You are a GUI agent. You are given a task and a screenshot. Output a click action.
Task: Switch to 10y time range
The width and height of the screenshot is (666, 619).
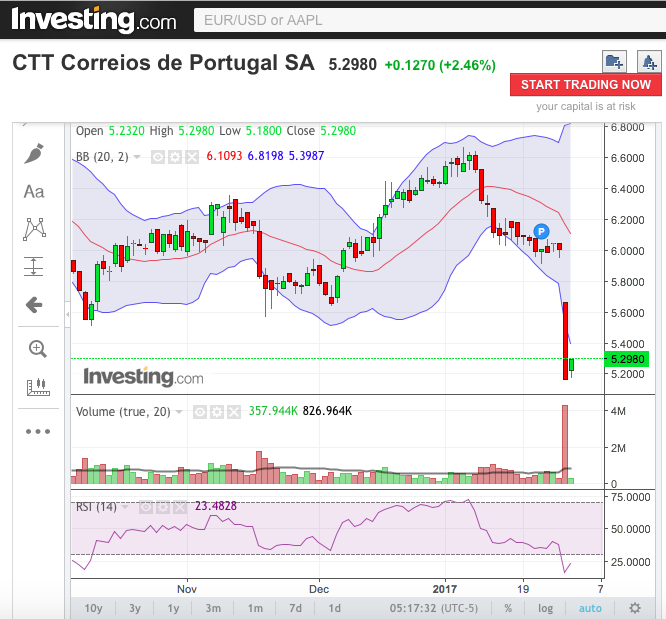coord(93,608)
